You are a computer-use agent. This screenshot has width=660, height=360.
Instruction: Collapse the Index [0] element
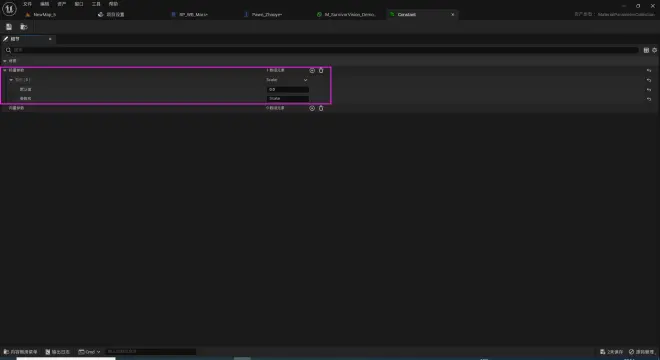point(11,80)
